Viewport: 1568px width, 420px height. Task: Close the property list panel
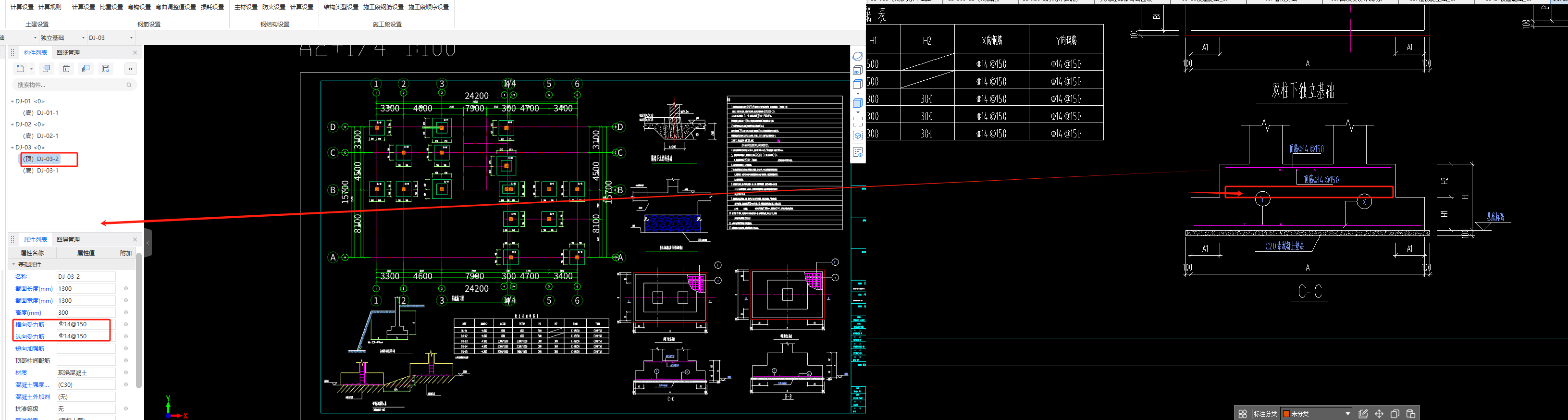tap(135, 240)
